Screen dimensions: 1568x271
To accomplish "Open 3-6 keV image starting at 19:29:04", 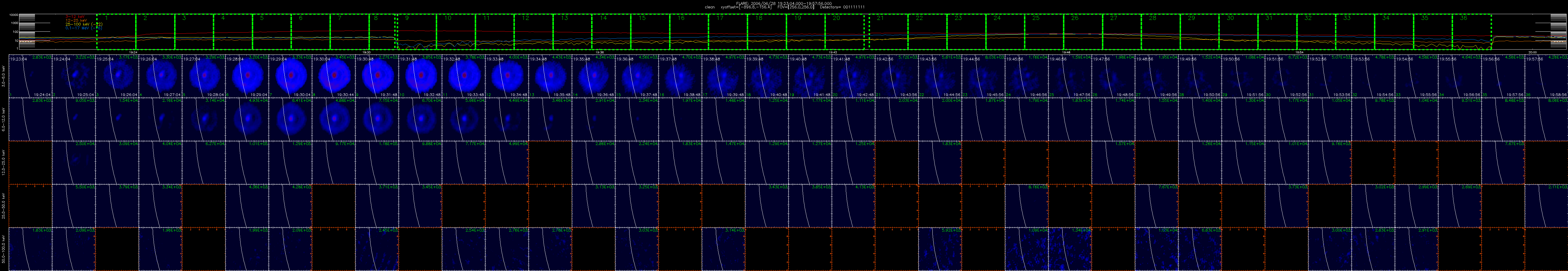I will coord(290,76).
